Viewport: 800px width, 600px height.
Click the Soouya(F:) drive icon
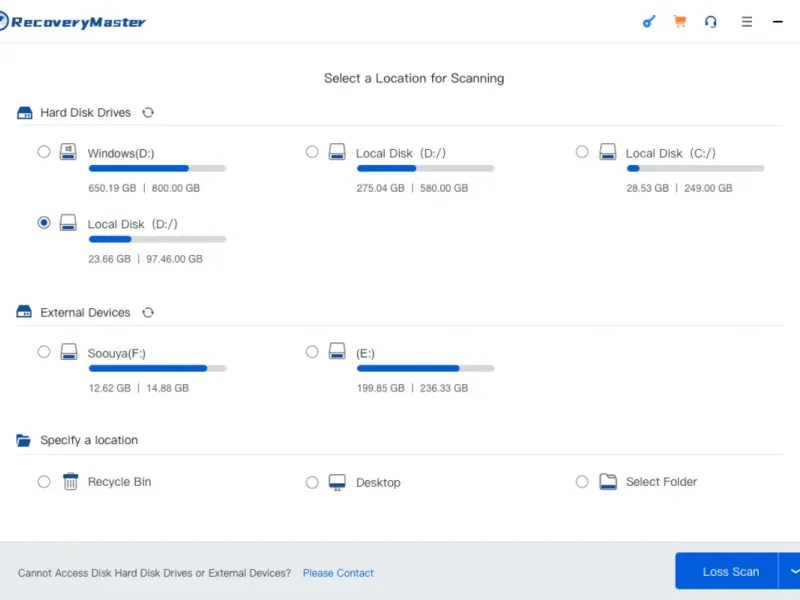click(69, 352)
